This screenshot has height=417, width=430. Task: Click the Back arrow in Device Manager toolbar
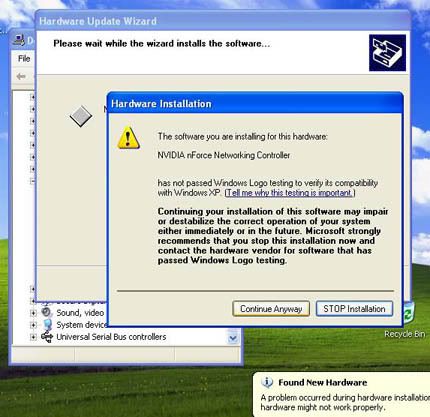click(x=21, y=77)
